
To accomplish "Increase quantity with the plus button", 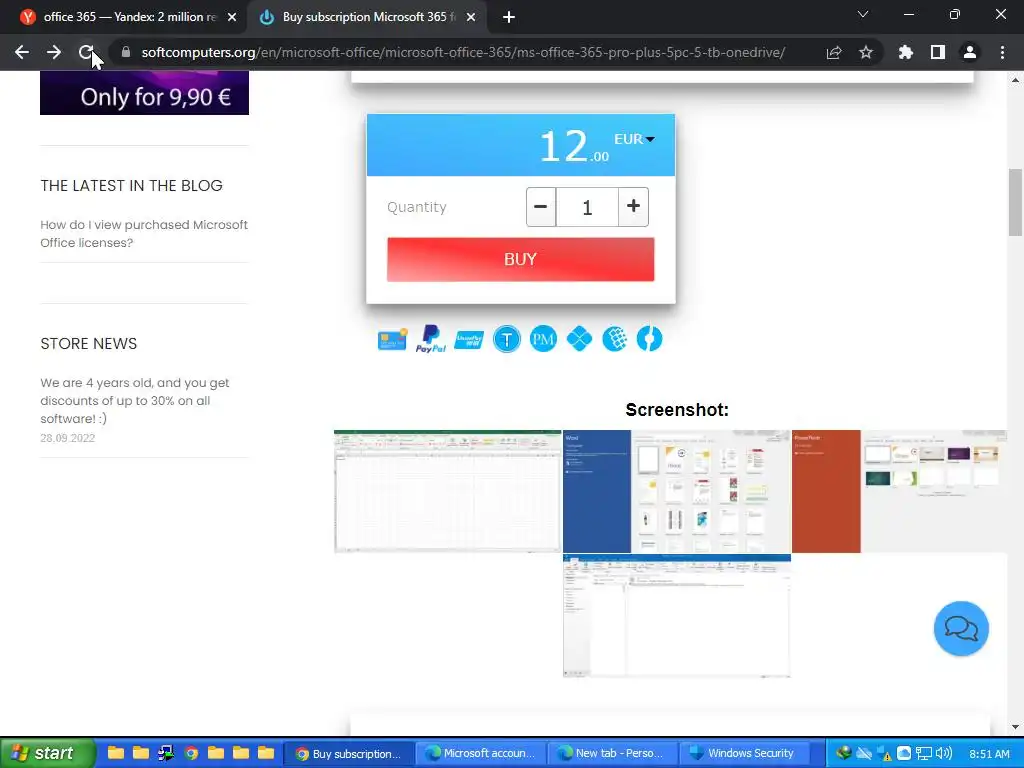I will [633, 207].
